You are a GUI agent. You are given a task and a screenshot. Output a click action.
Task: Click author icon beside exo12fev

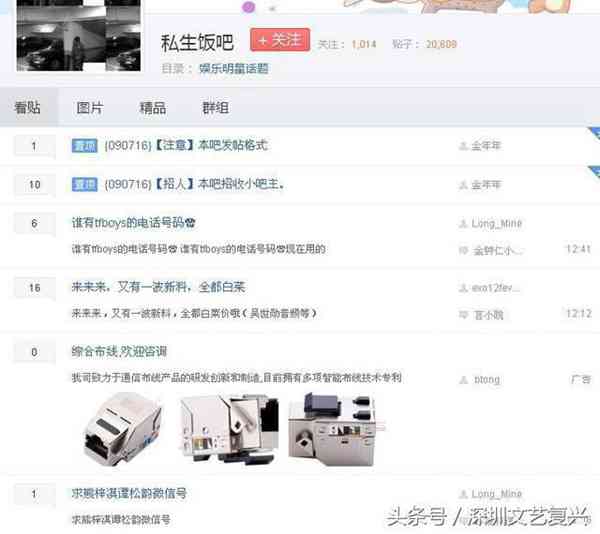462,288
